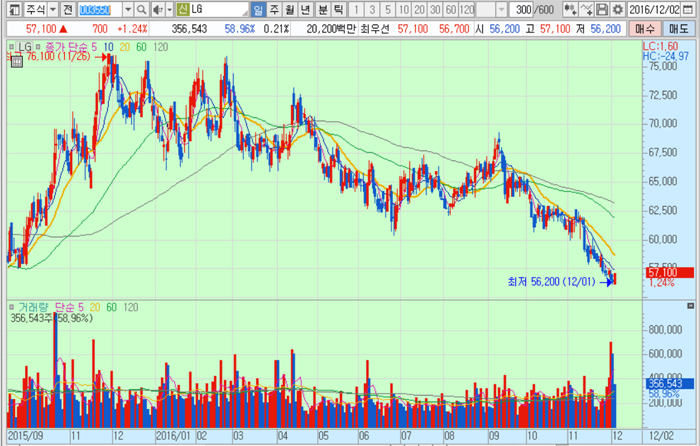Expand the stock code history dropdown
This screenshot has height=446, width=700.
[127, 9]
